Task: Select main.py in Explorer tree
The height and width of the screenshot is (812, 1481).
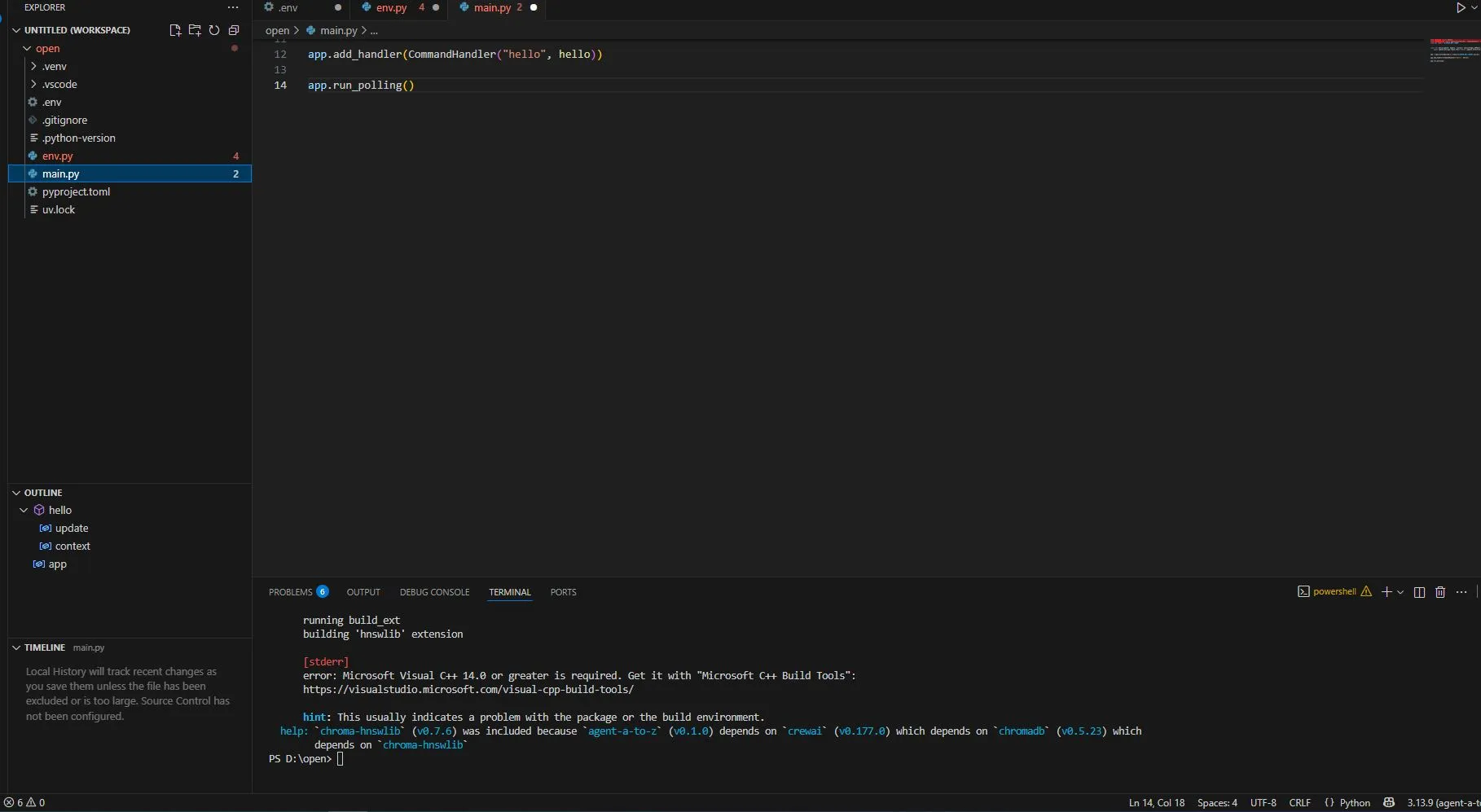Action: (x=130, y=174)
